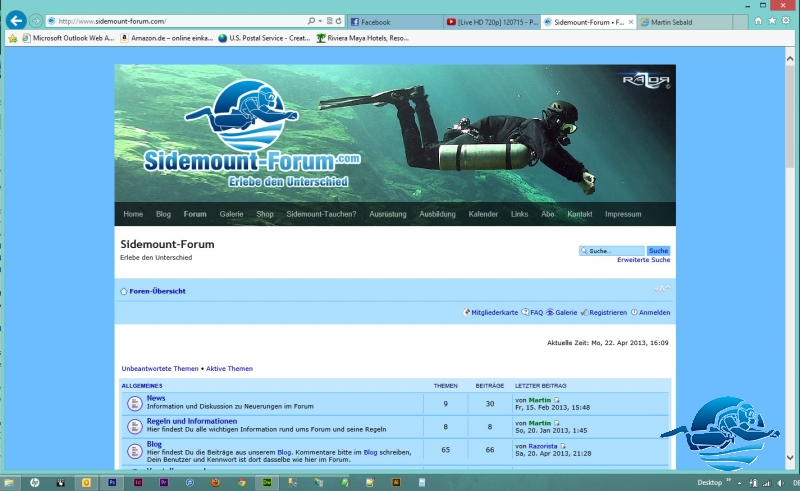Open the Blog forum title
The image size is (800, 491).
[154, 444]
